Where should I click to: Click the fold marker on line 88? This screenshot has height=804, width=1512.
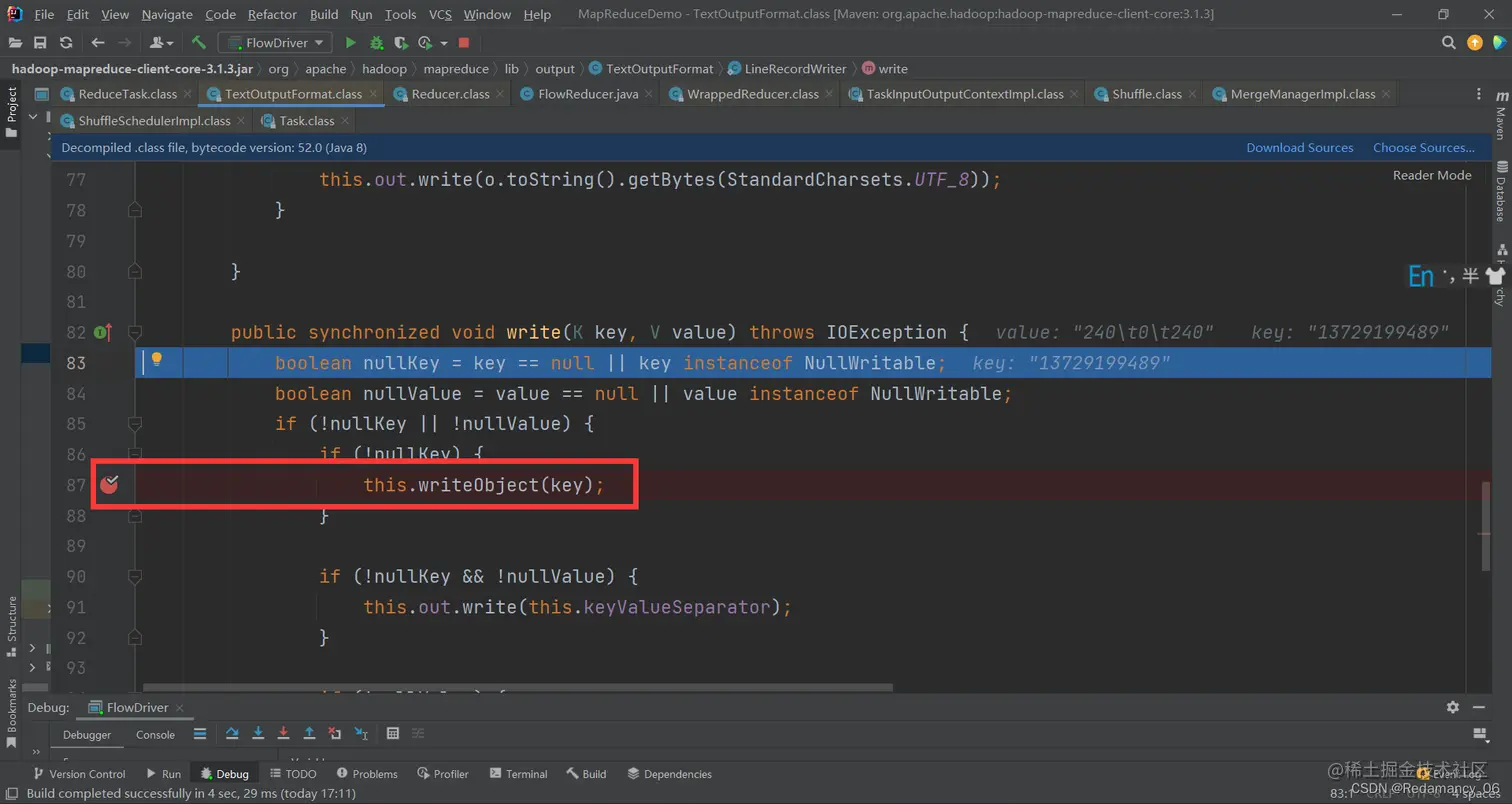(x=135, y=516)
